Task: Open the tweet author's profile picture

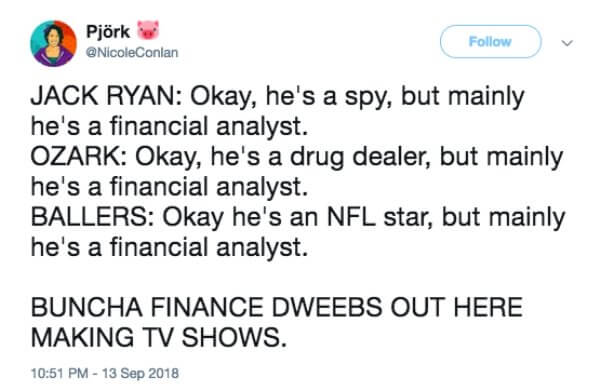Action: pyautogui.click(x=54, y=44)
